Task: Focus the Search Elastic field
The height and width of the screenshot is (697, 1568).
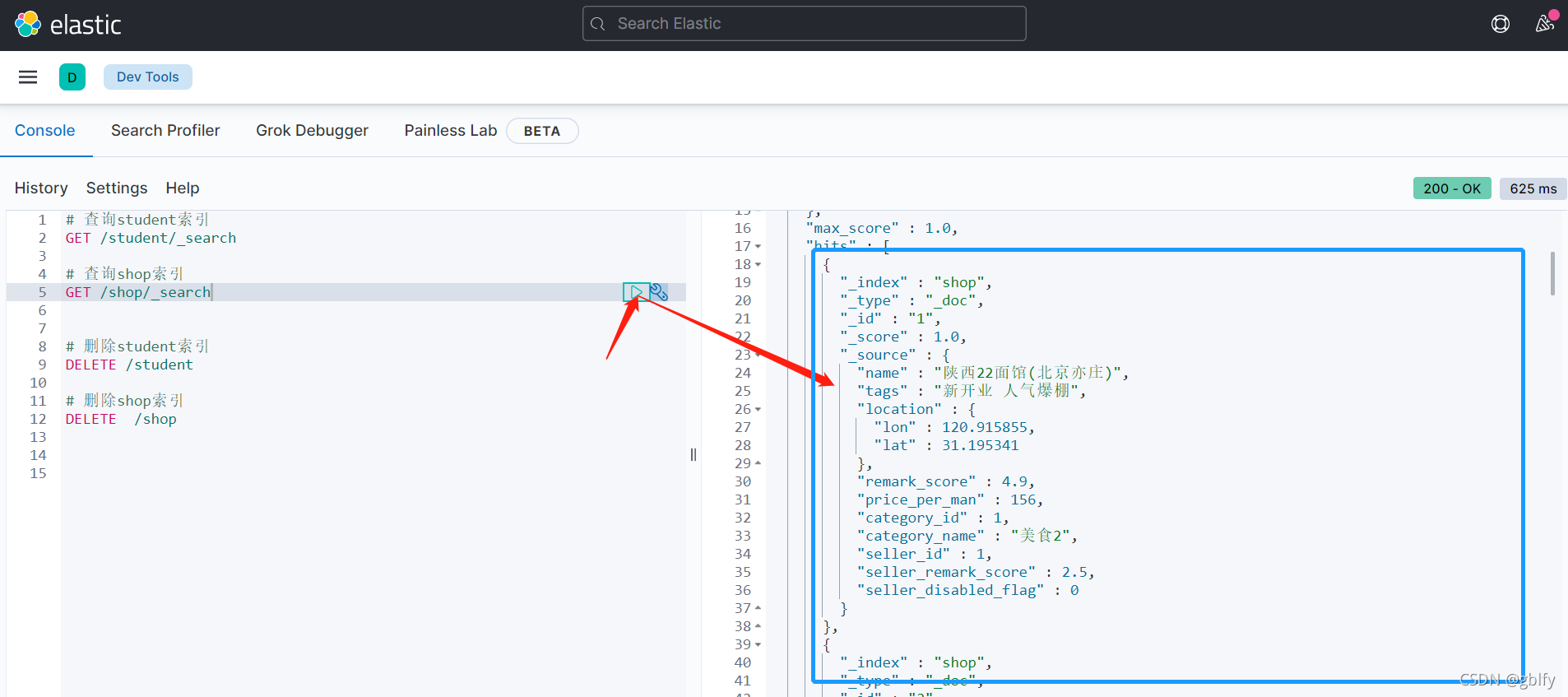Action: (804, 24)
